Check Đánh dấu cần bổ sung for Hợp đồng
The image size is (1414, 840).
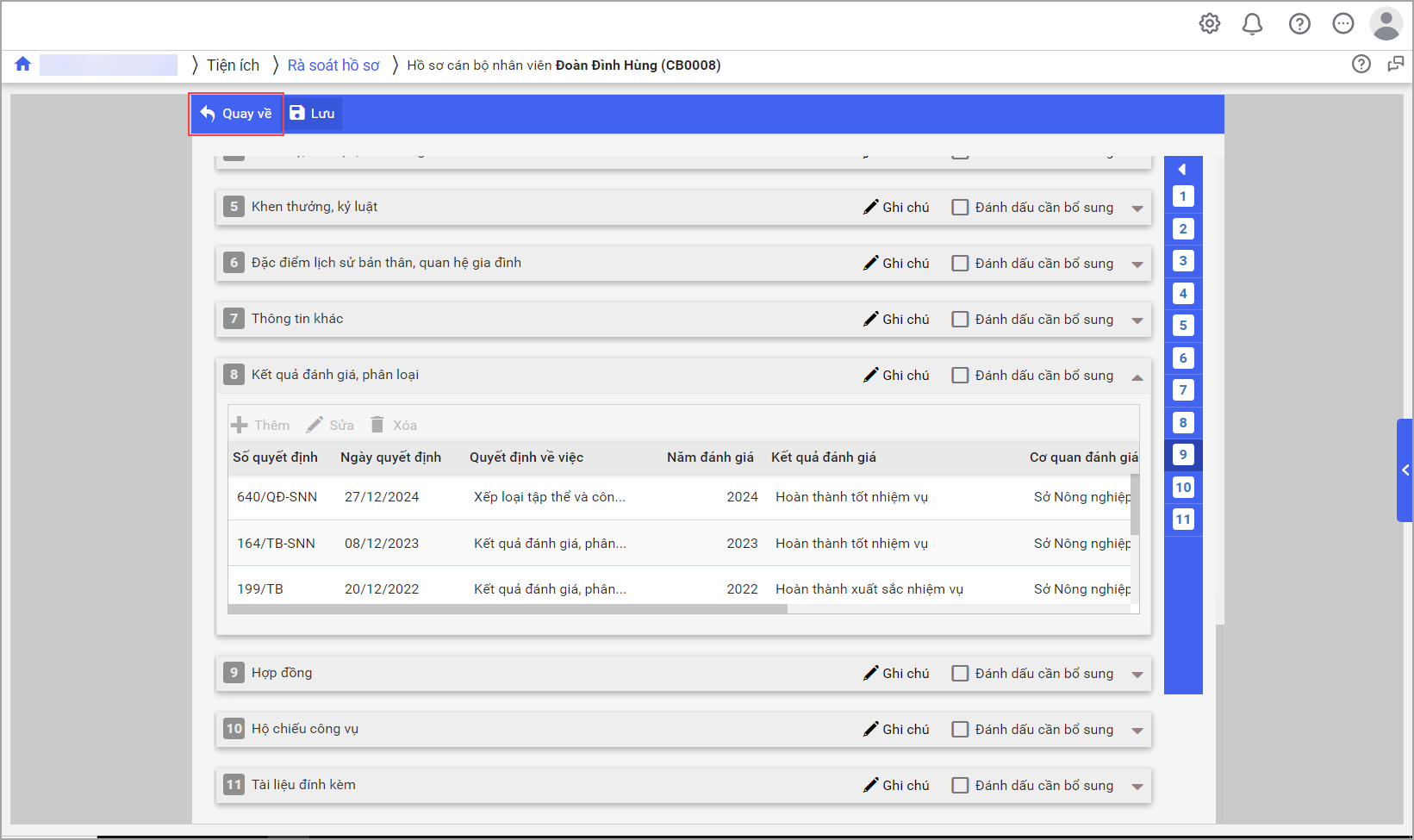click(x=960, y=674)
